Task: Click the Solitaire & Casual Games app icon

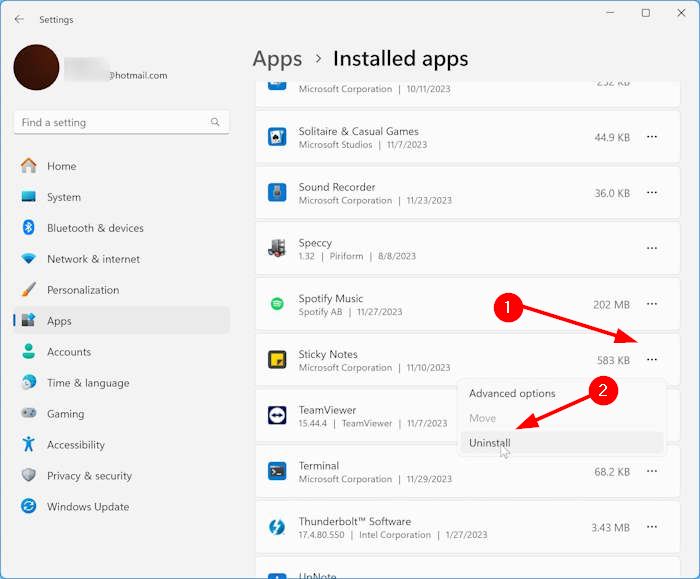Action: (277, 137)
